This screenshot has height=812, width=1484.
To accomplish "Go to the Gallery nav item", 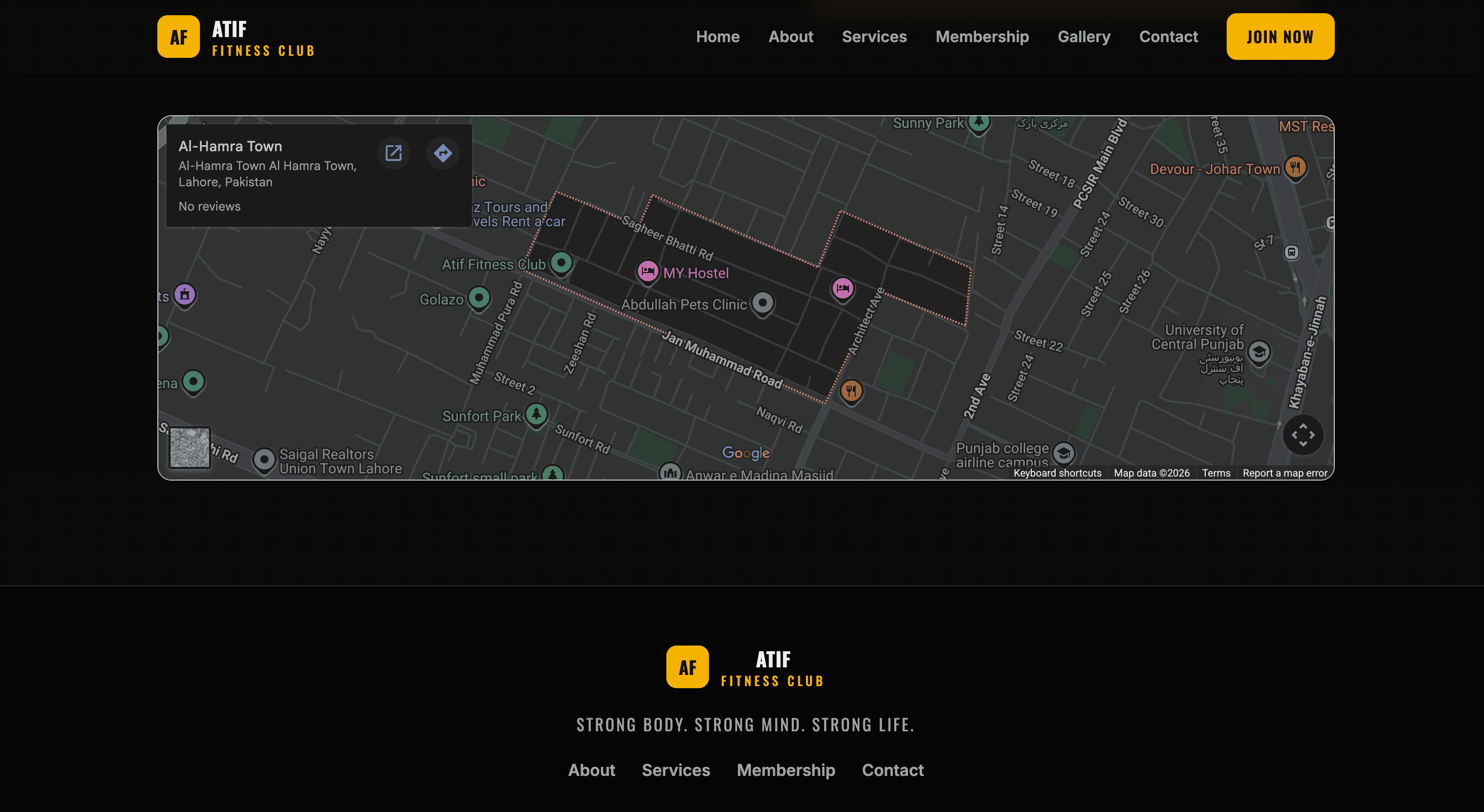I will coord(1084,36).
